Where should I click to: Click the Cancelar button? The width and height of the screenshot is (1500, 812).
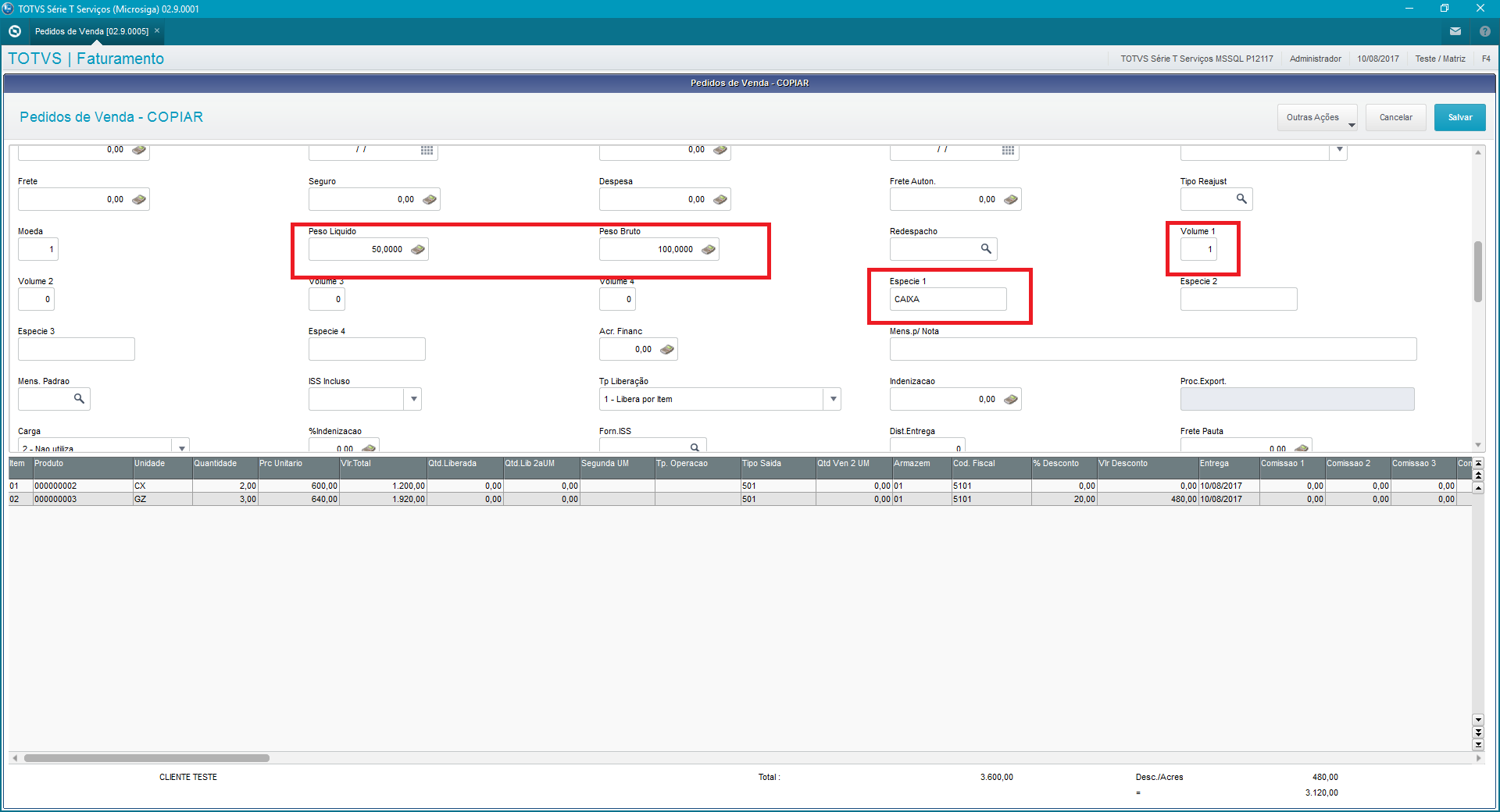[1395, 117]
